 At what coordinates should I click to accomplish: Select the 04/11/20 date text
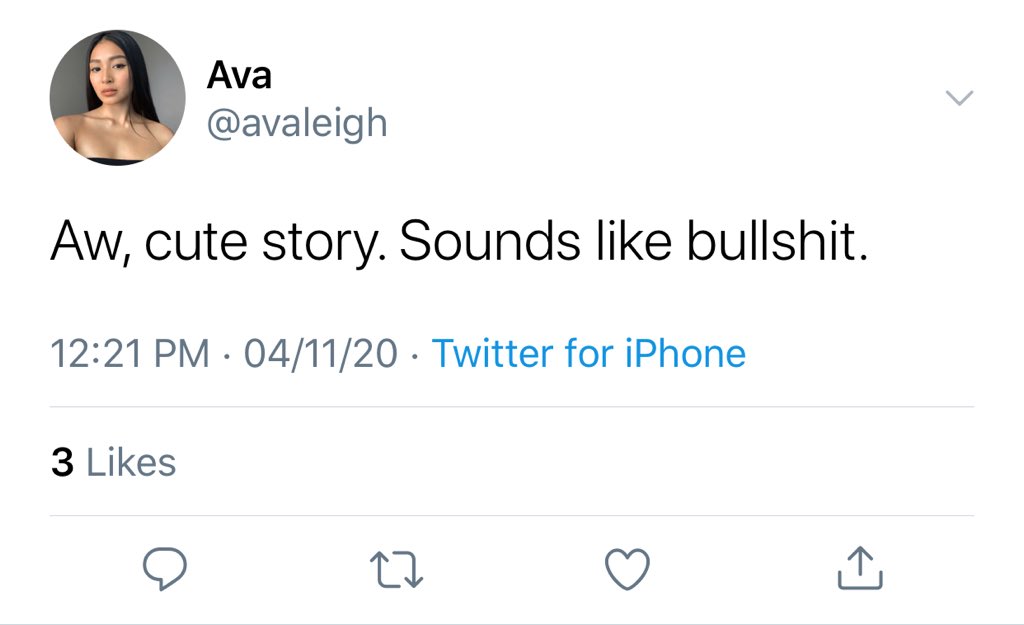[x=321, y=353]
